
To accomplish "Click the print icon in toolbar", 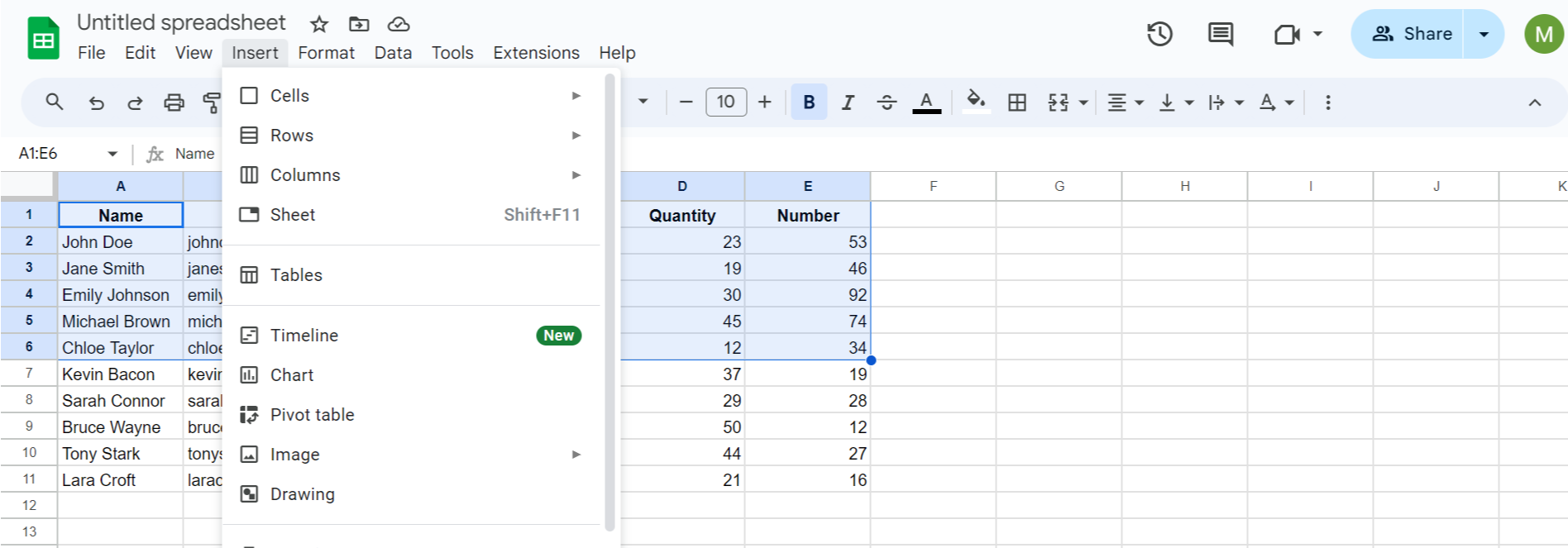I will pyautogui.click(x=174, y=102).
